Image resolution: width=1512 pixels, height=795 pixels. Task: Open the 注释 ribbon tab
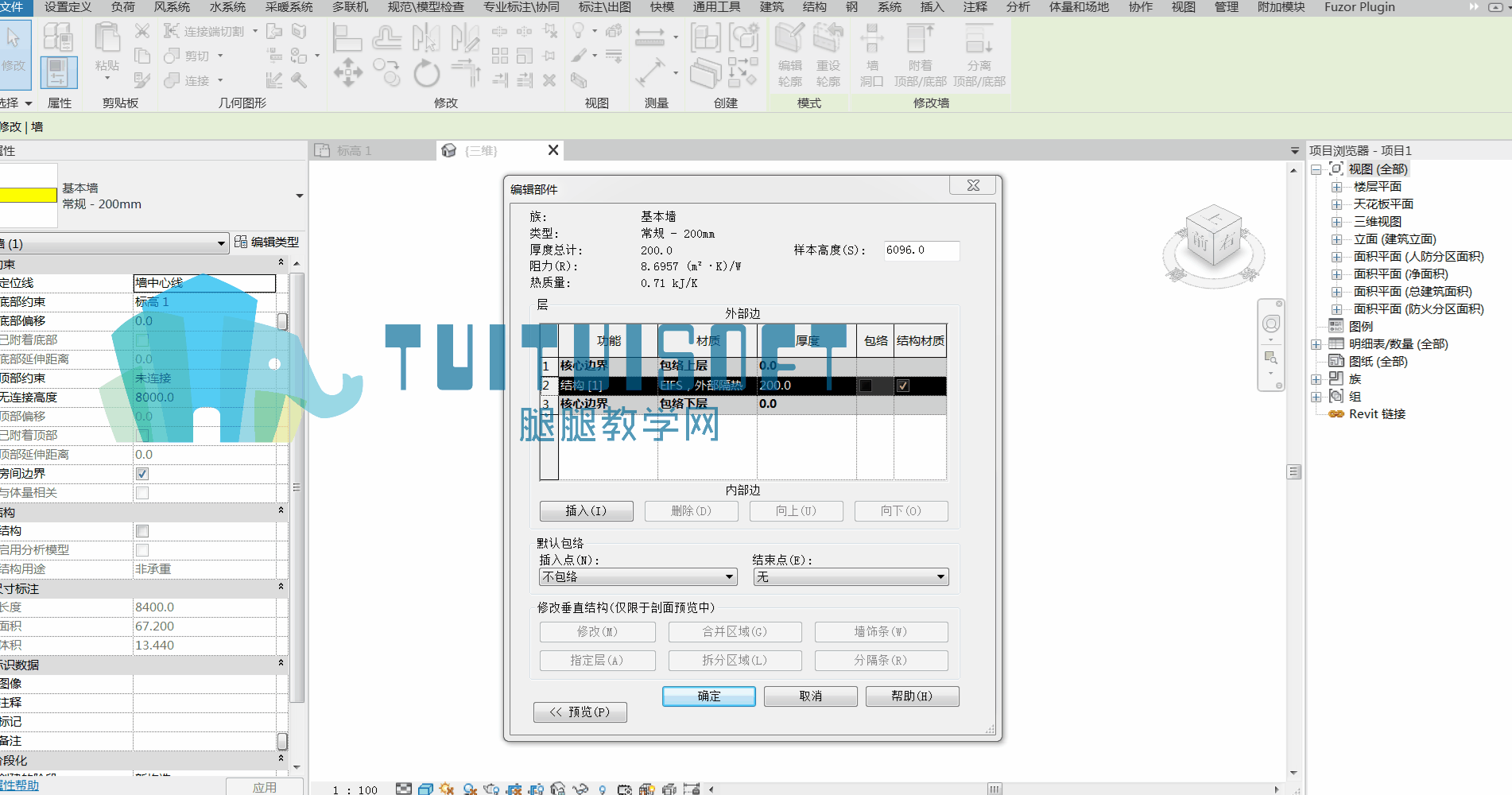click(x=975, y=7)
